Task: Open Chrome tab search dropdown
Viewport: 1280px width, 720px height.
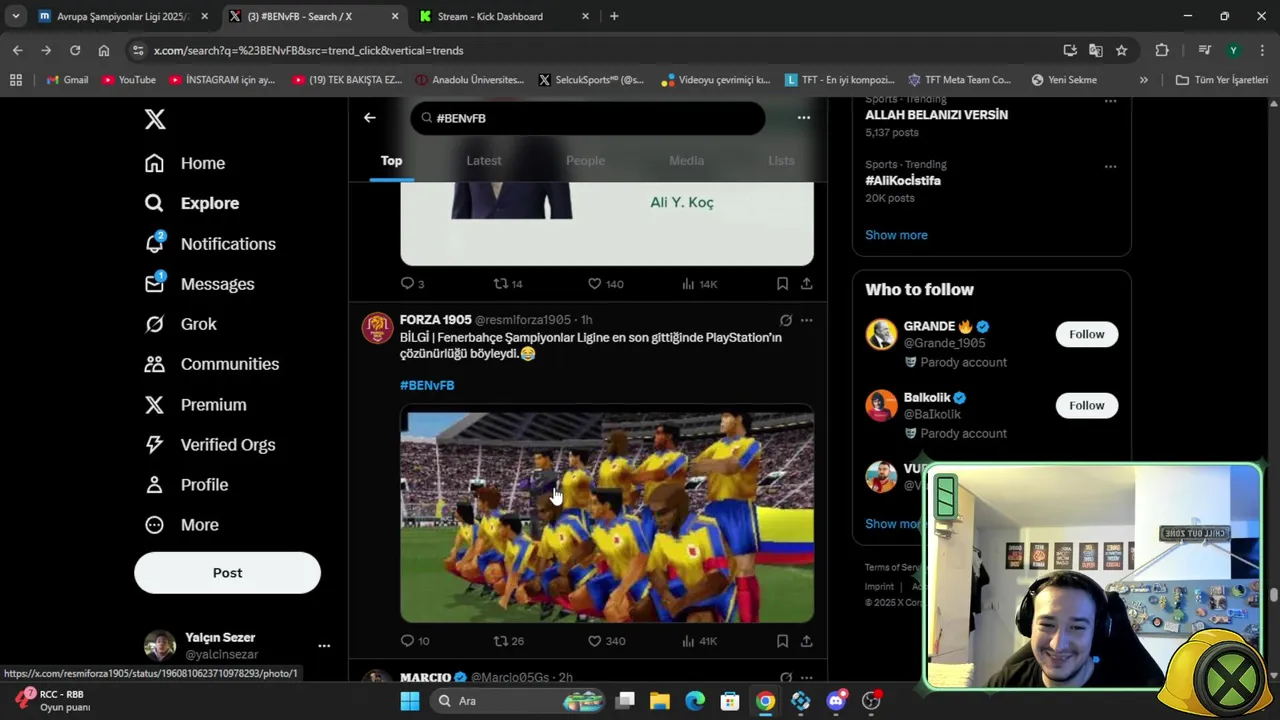Action: 16,16
